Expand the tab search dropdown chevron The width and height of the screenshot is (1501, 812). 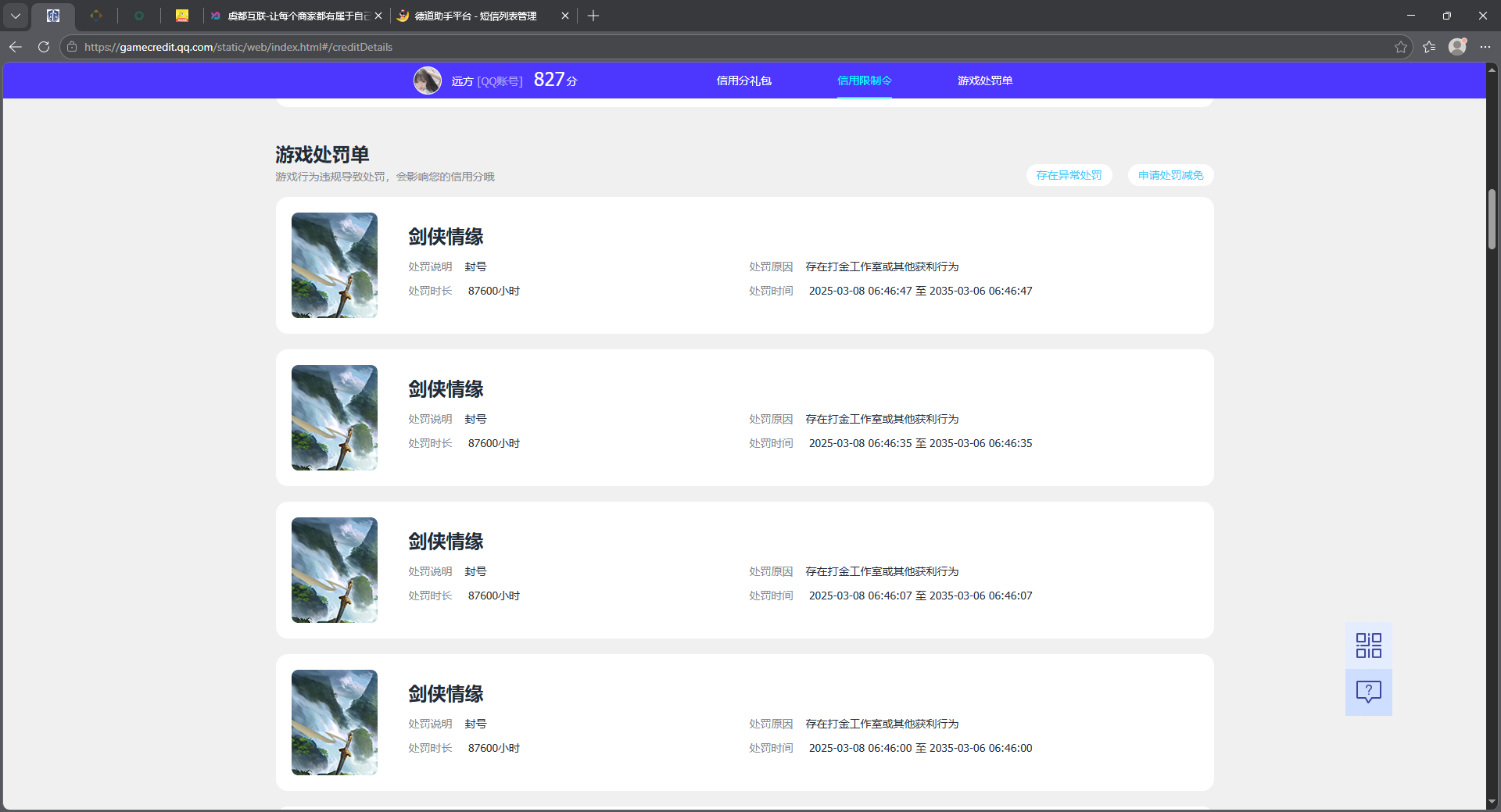pos(16,16)
